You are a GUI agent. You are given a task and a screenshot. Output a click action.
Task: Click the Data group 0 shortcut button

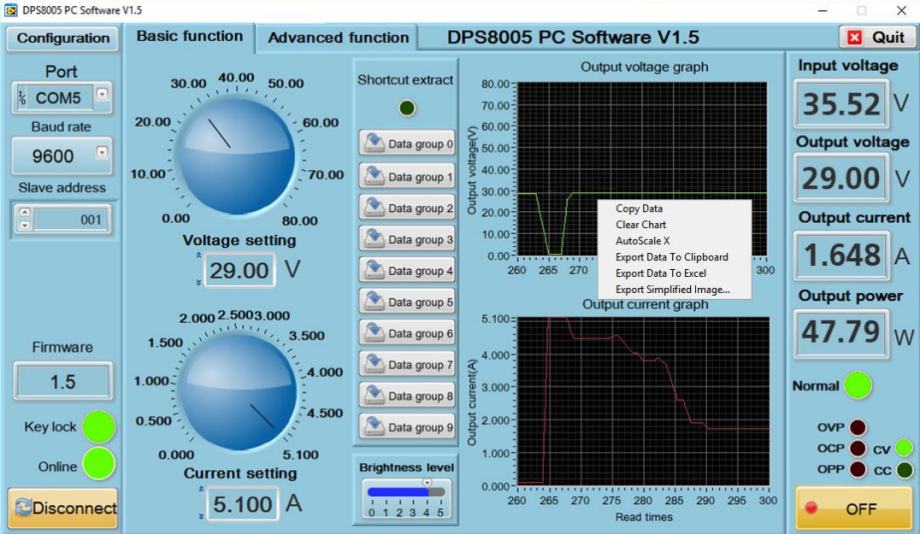(407, 143)
